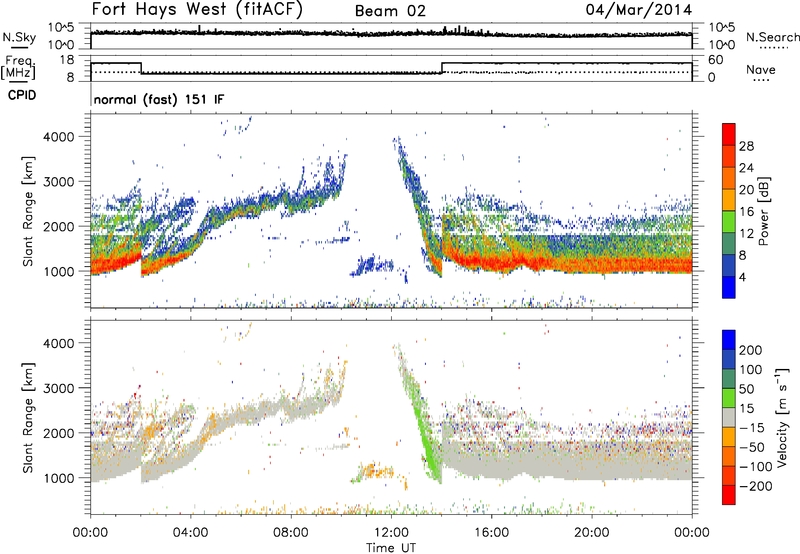This screenshot has width=800, height=554.
Task: Click the "N.Search" legend label
Action: point(772,37)
